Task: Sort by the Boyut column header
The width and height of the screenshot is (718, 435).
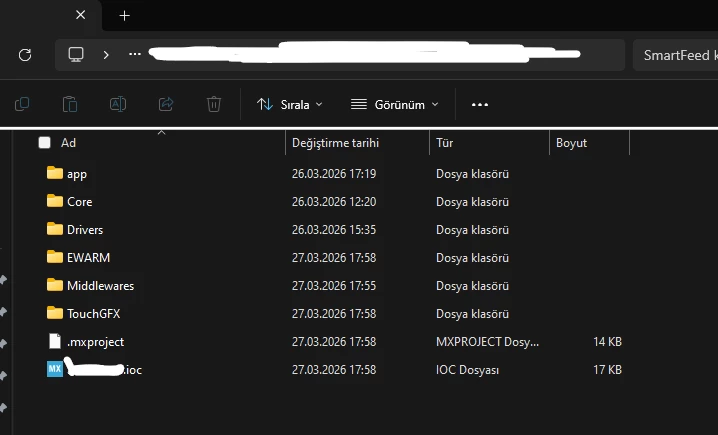Action: click(571, 143)
